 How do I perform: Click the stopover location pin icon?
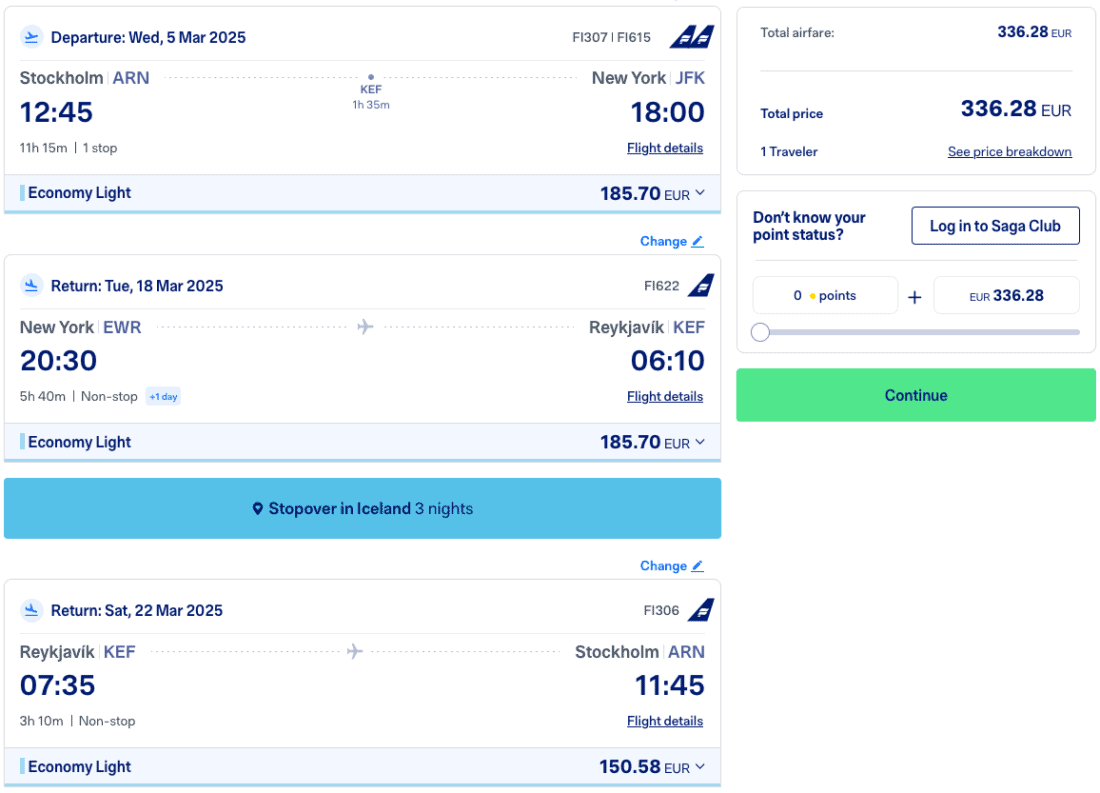coord(258,509)
